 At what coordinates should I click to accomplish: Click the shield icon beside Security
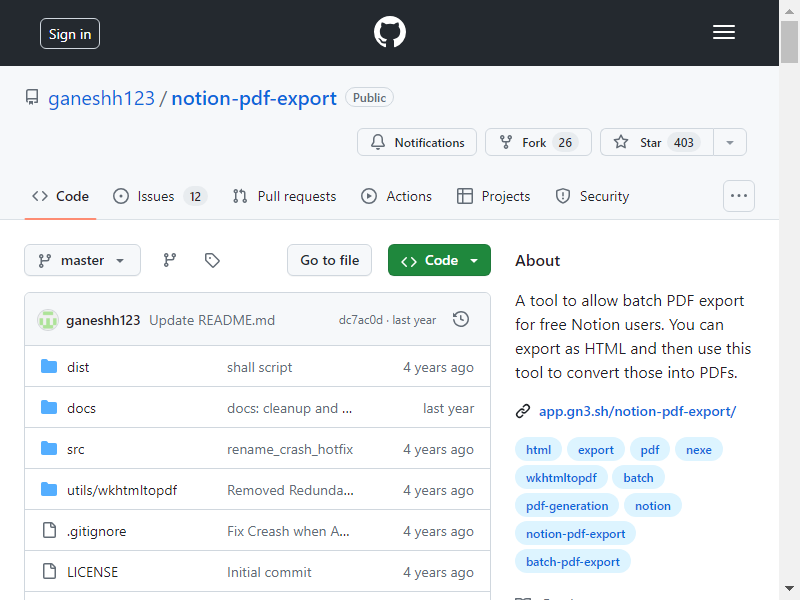[x=563, y=196]
